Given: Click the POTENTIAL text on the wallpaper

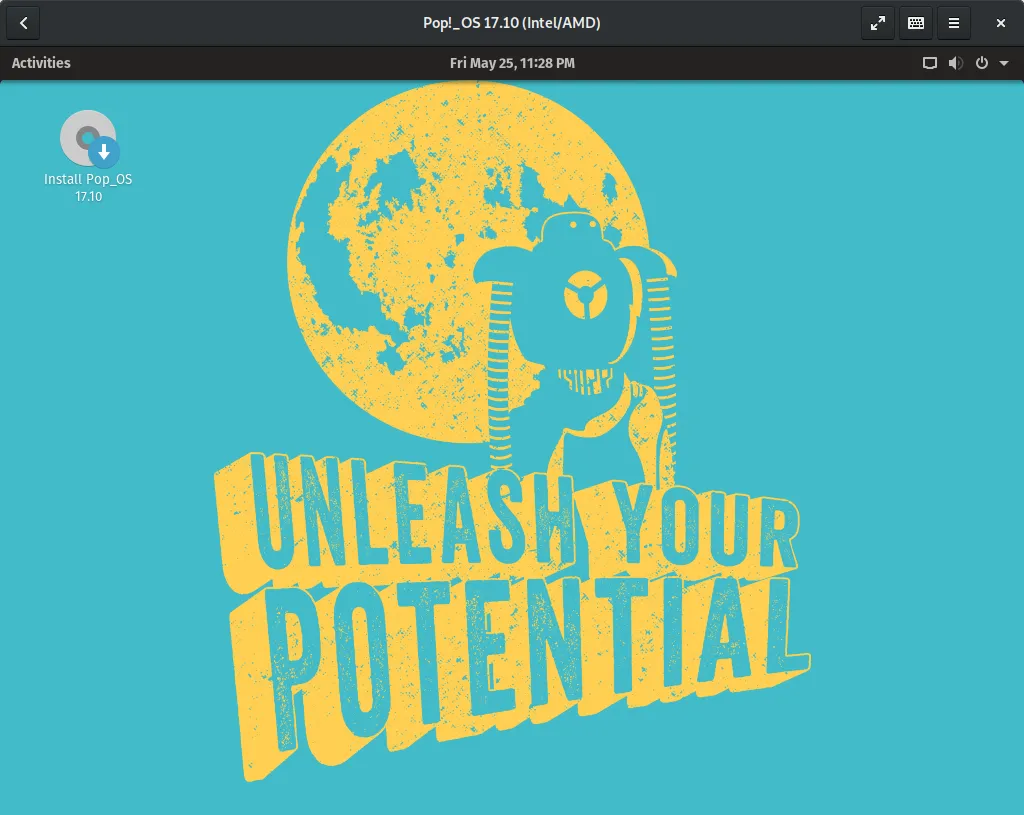Looking at the screenshot, I should pos(530,650).
